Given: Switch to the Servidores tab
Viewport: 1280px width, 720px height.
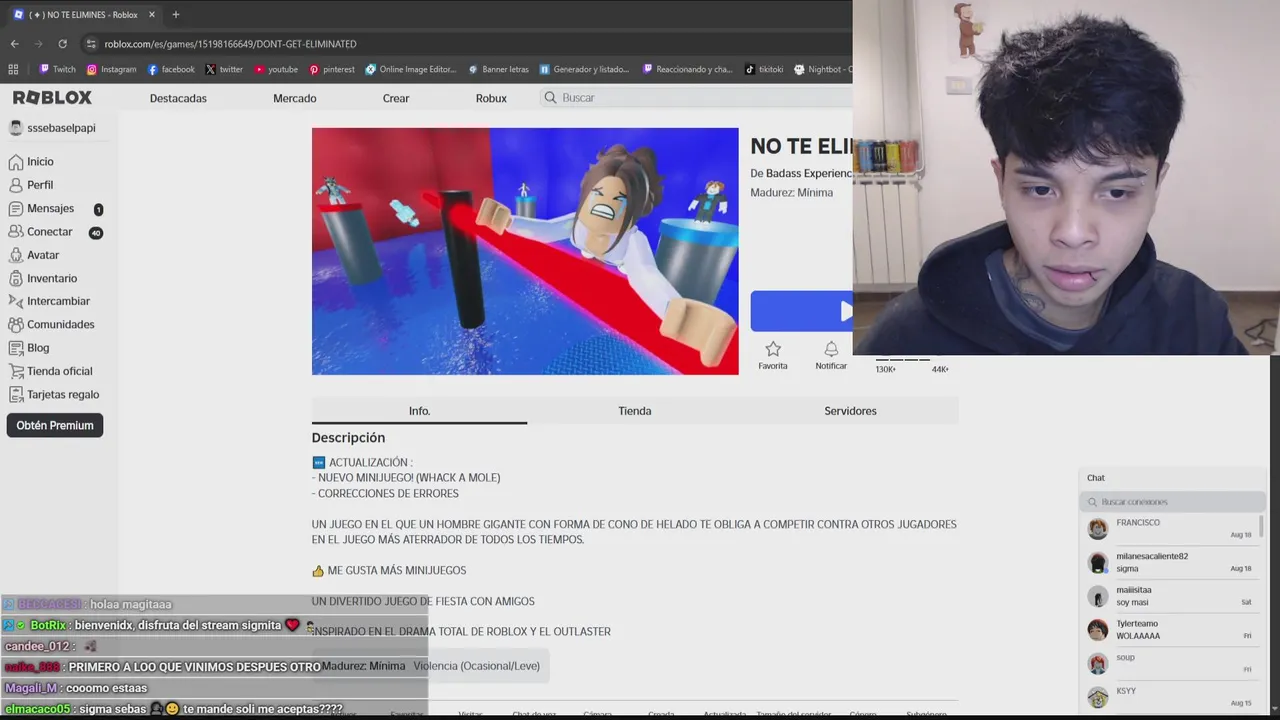Looking at the screenshot, I should click(850, 411).
